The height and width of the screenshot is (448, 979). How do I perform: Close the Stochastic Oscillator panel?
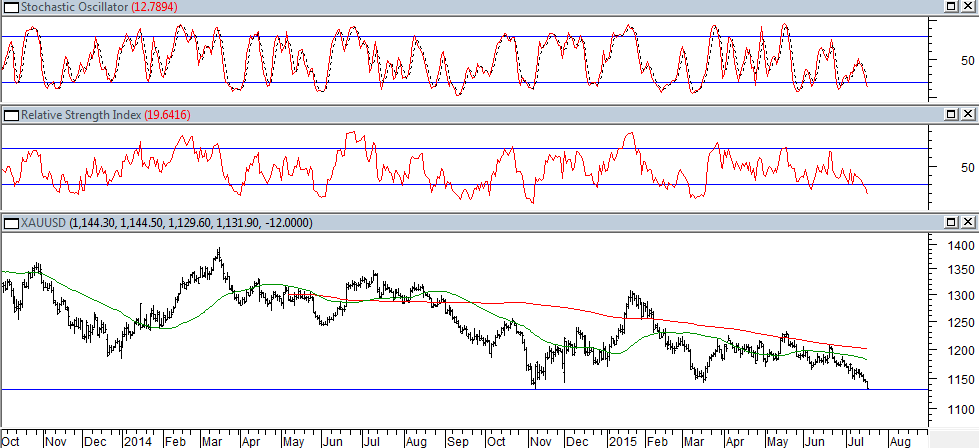coord(969,8)
